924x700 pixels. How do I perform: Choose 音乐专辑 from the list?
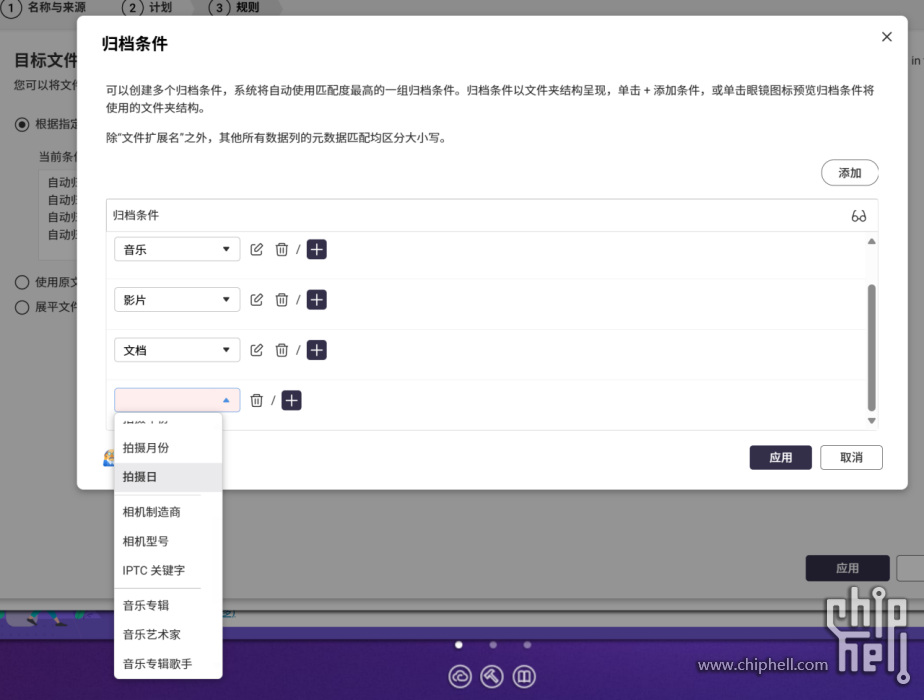(168, 605)
